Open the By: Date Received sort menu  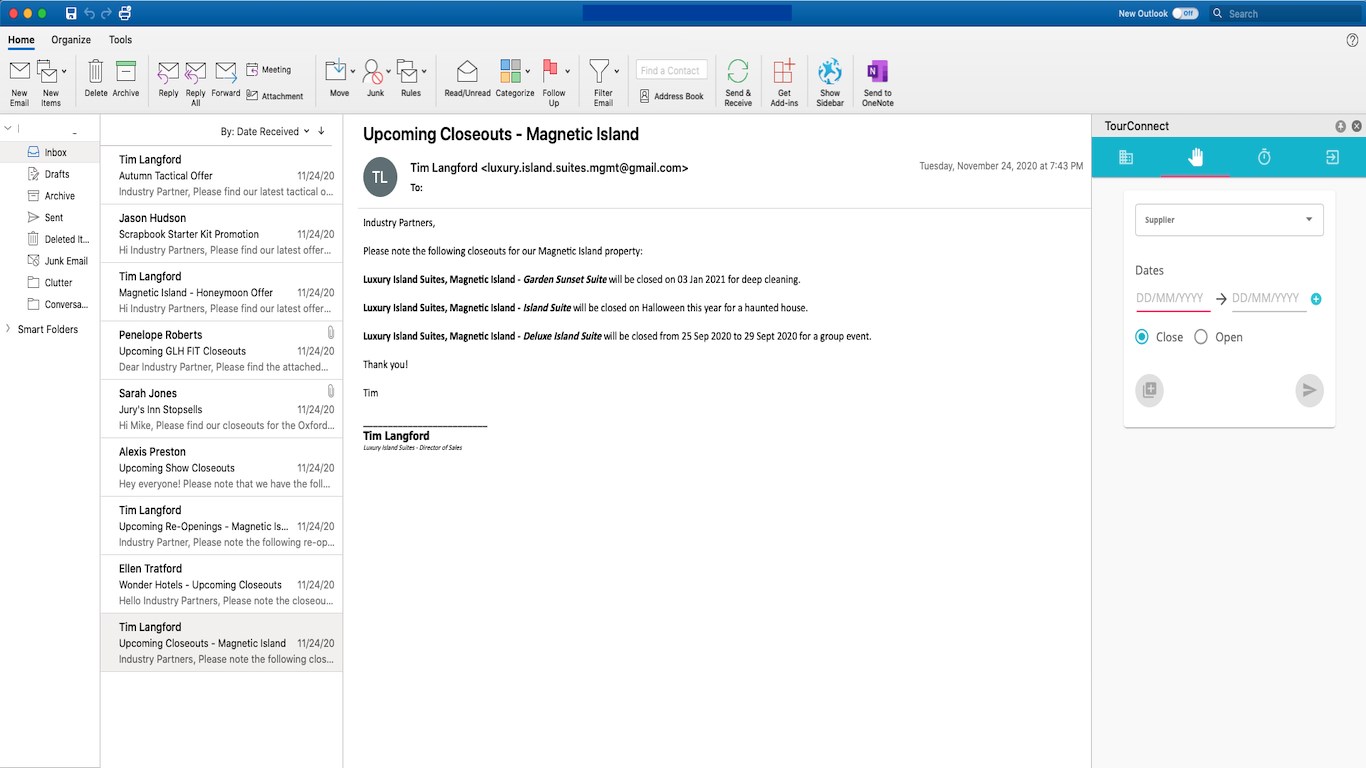(x=264, y=131)
